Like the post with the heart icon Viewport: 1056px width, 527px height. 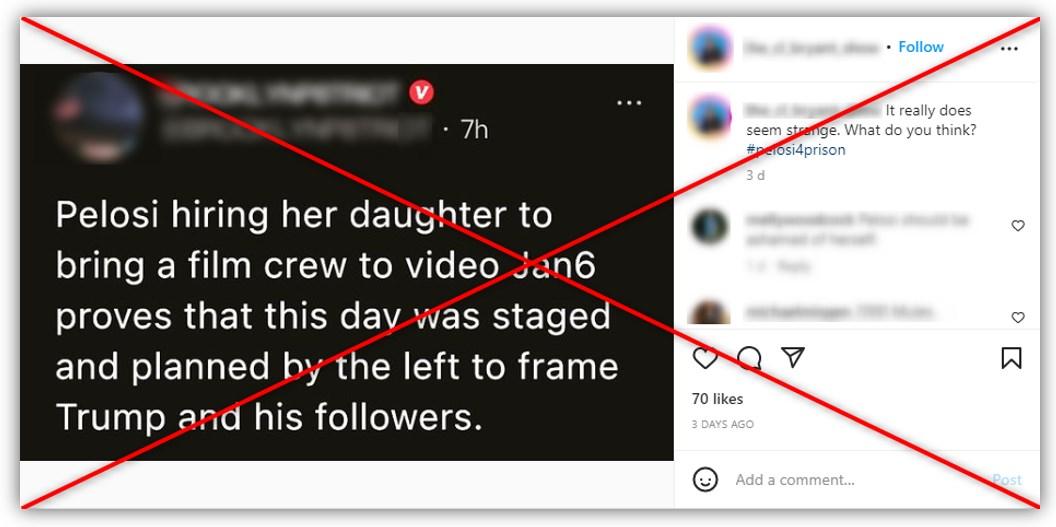705,358
